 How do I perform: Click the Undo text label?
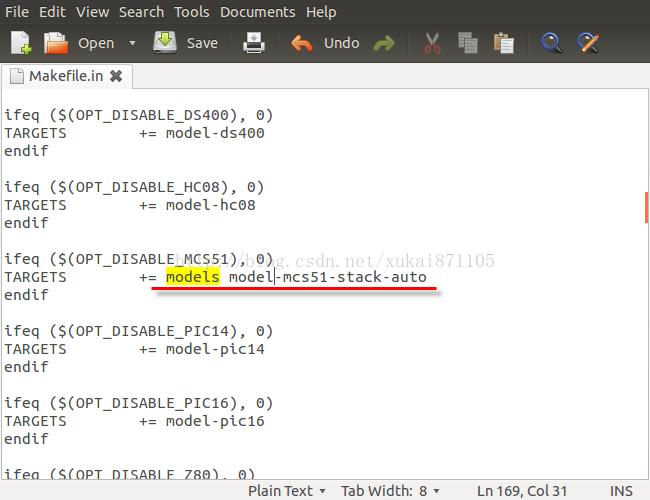click(x=342, y=43)
